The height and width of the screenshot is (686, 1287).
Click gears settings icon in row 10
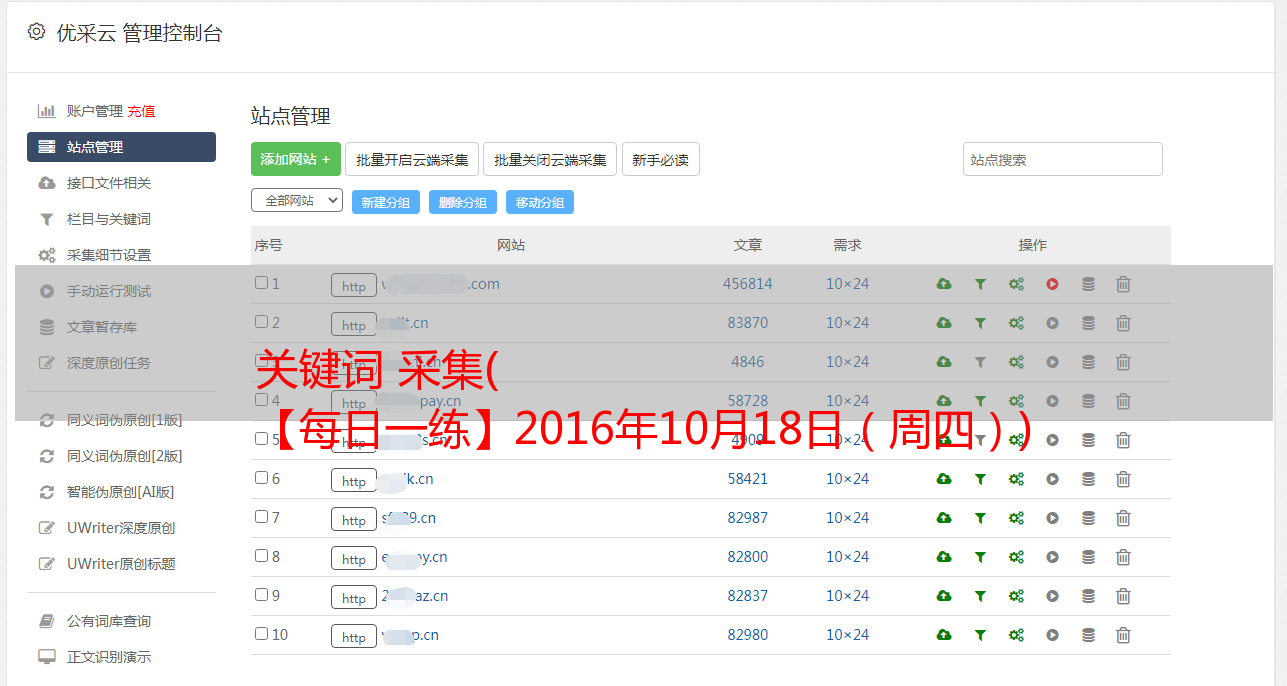(1016, 635)
